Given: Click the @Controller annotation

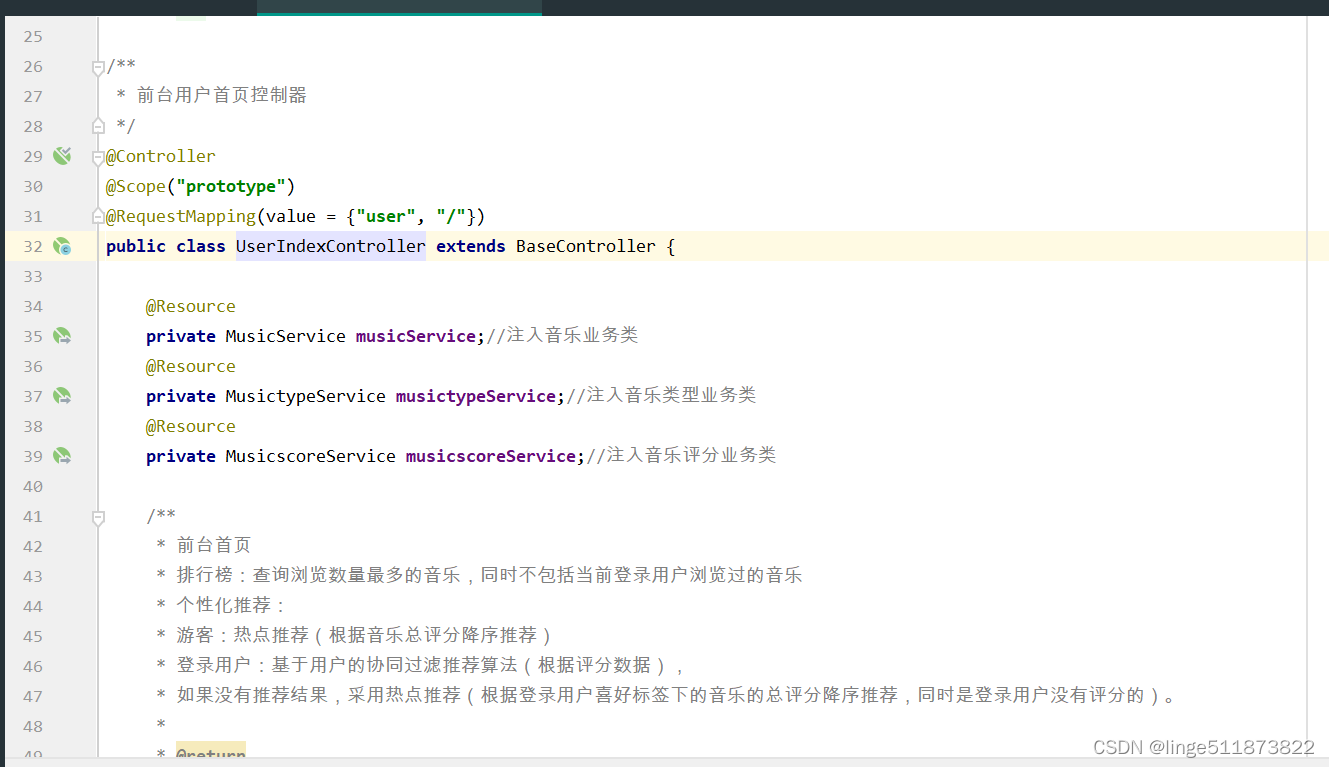Looking at the screenshot, I should (x=161, y=156).
